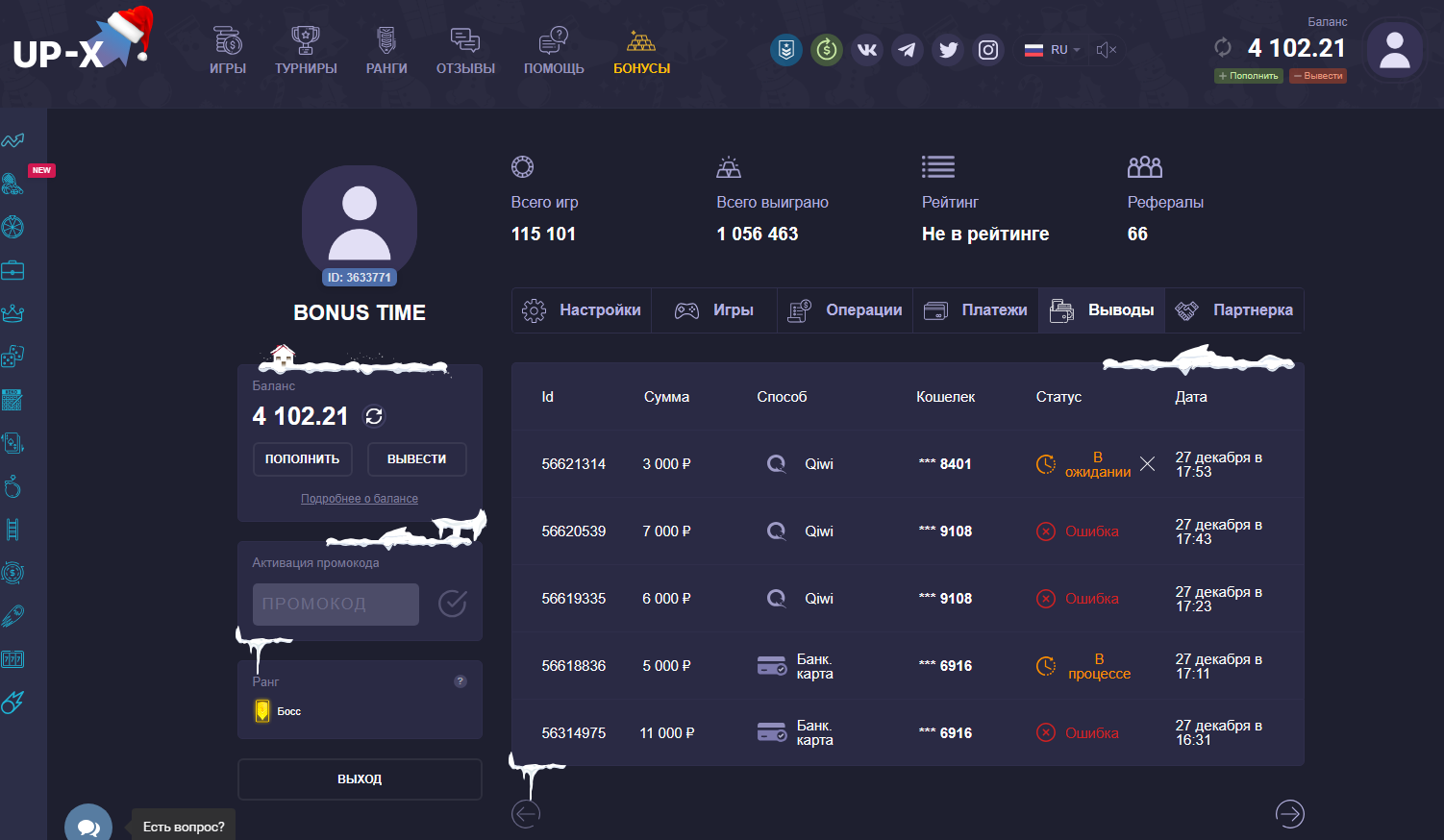This screenshot has height=840, width=1444.
Task: Open the profile avatar in header
Action: 1394,50
